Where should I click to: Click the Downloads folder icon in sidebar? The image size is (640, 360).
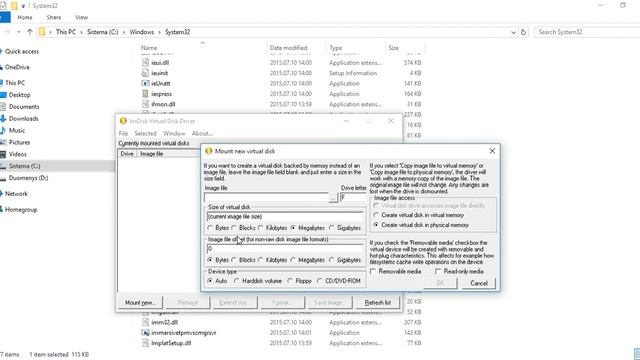click(3, 118)
